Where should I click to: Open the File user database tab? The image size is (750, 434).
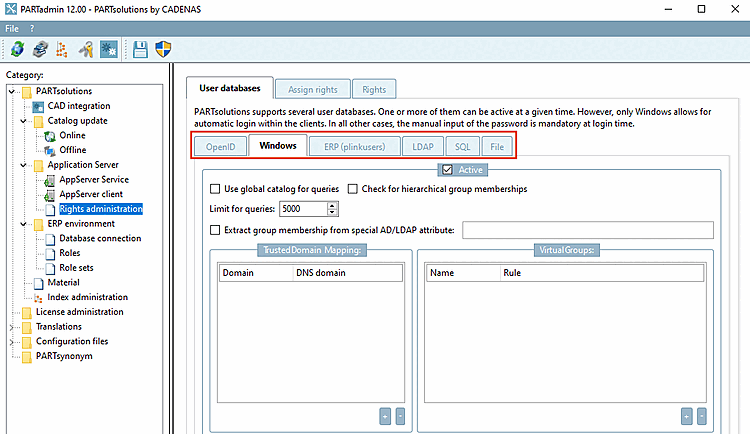point(497,147)
